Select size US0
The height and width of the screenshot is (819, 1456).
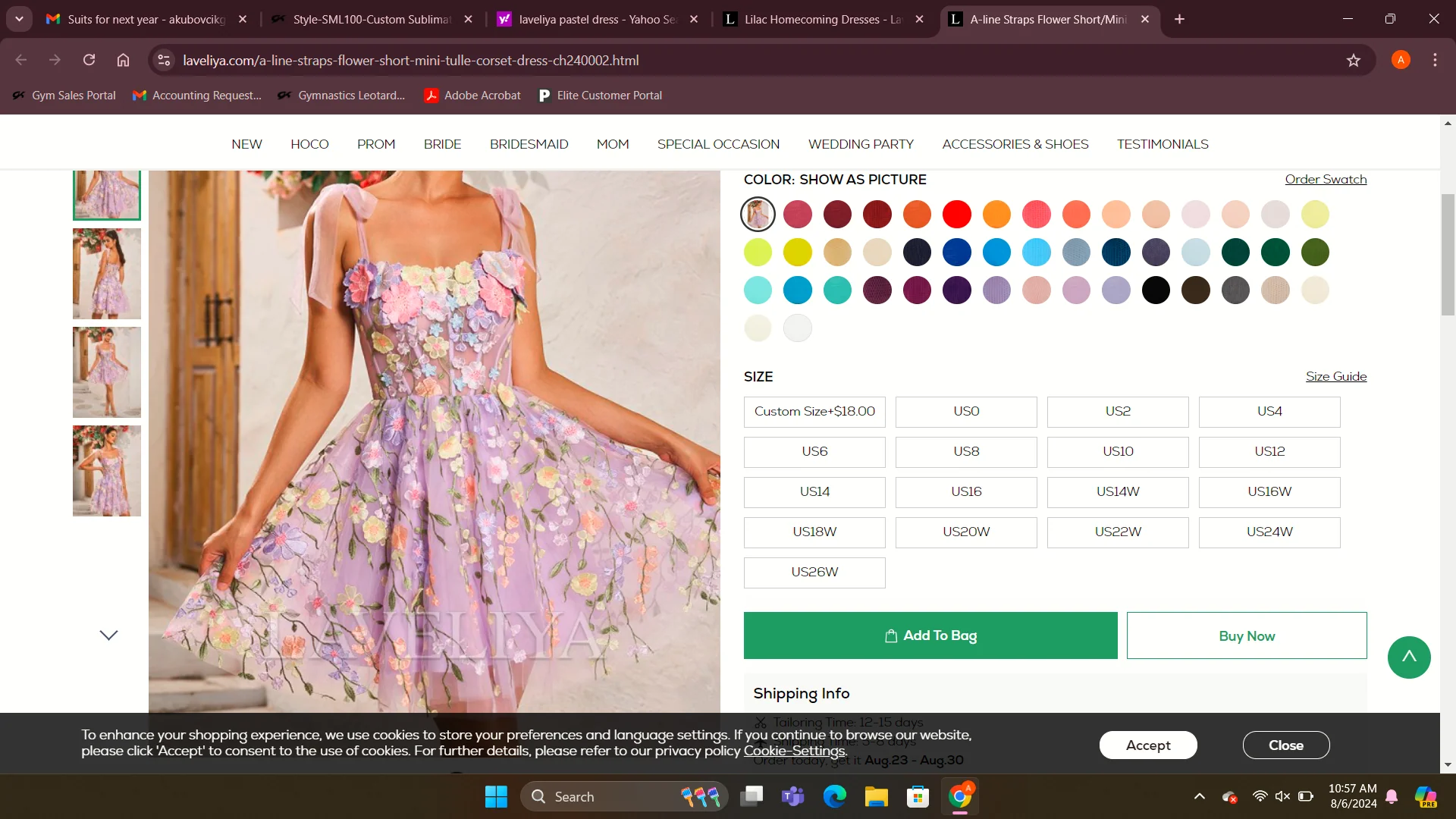pyautogui.click(x=966, y=412)
